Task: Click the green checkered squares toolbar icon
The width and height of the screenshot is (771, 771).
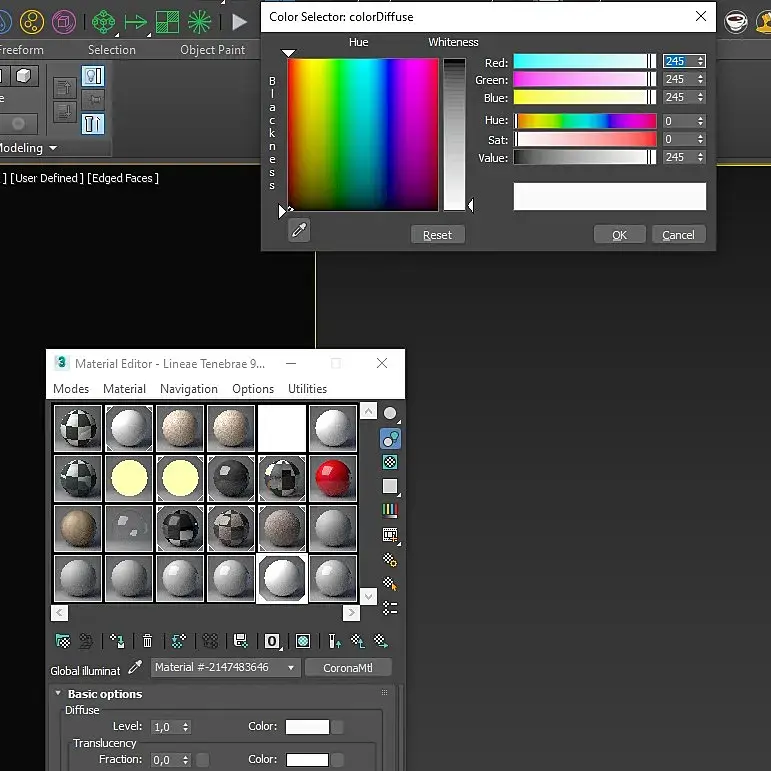Action: coord(168,22)
